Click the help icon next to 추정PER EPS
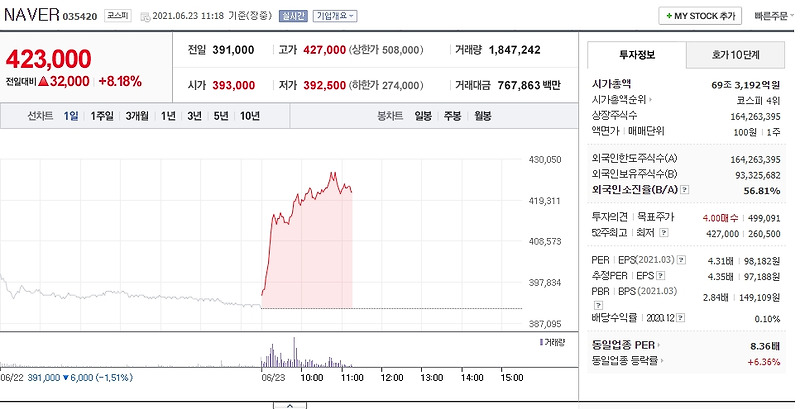The image size is (800, 409). 661,276
